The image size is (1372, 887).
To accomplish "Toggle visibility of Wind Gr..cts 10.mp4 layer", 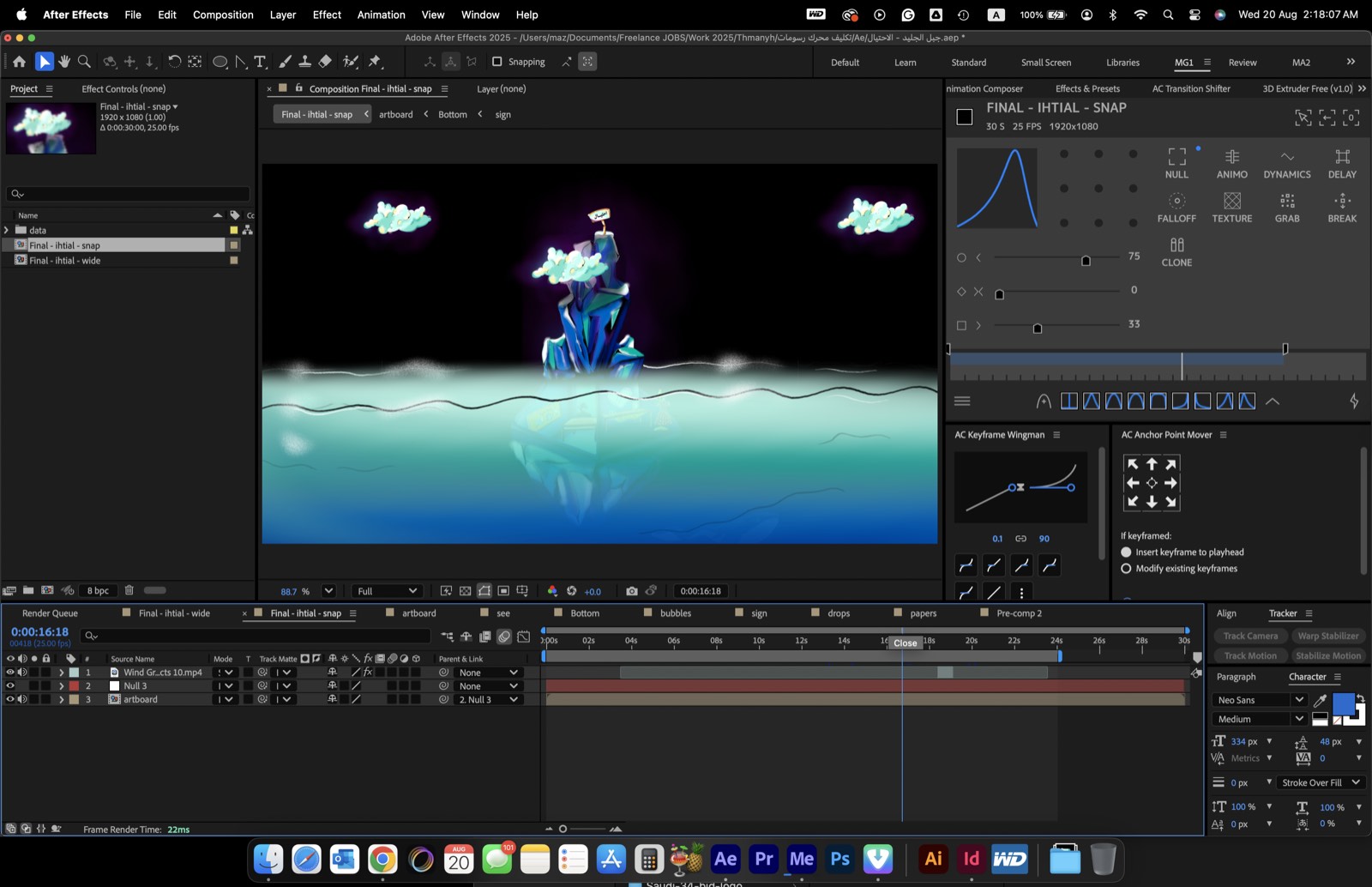I will coord(10,673).
